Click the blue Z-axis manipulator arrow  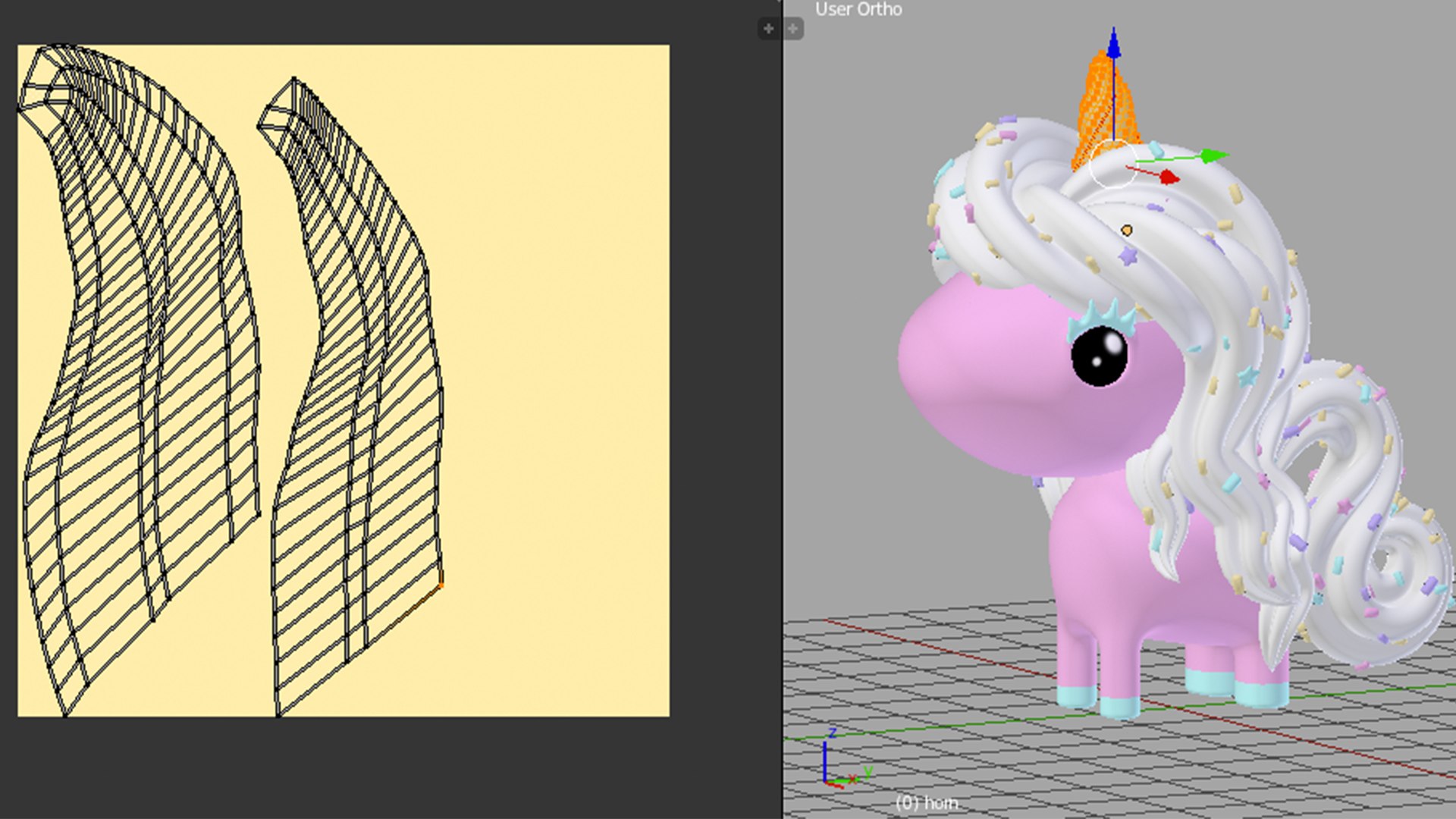point(1113,43)
